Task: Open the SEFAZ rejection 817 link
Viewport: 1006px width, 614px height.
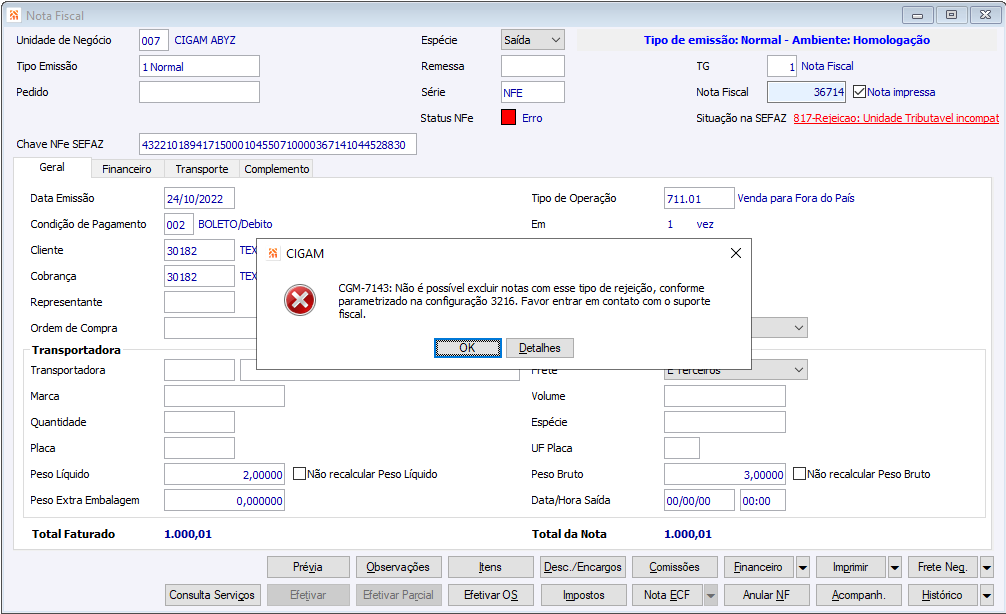Action: (x=896, y=118)
